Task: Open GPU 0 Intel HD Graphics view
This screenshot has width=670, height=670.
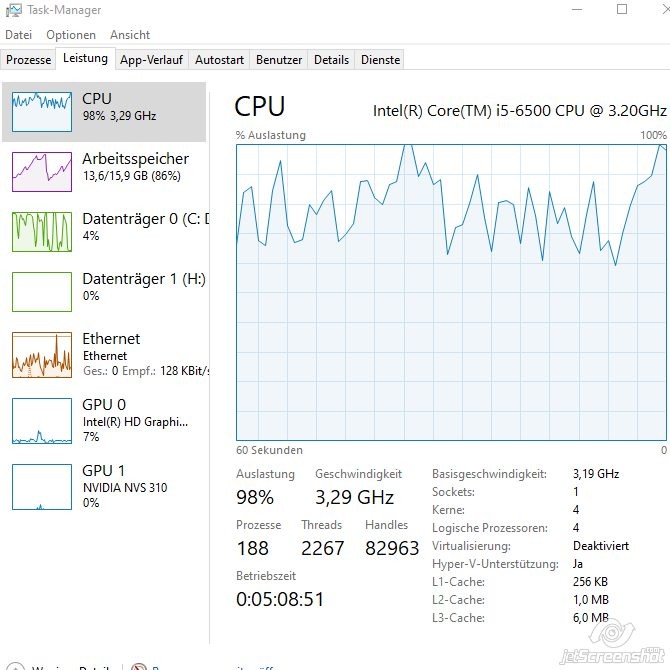Action: [42, 420]
